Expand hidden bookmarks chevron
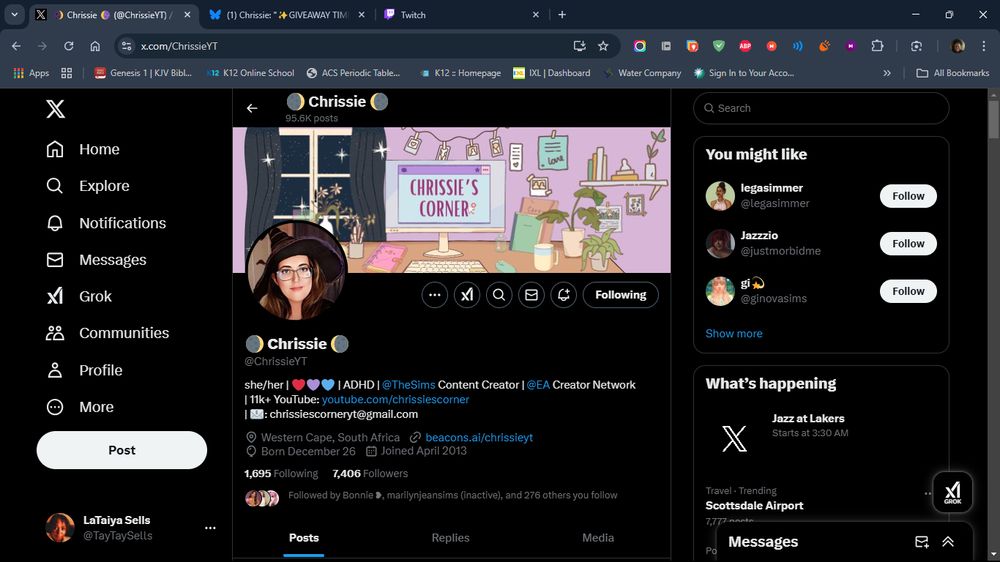1000x562 pixels. coord(886,73)
